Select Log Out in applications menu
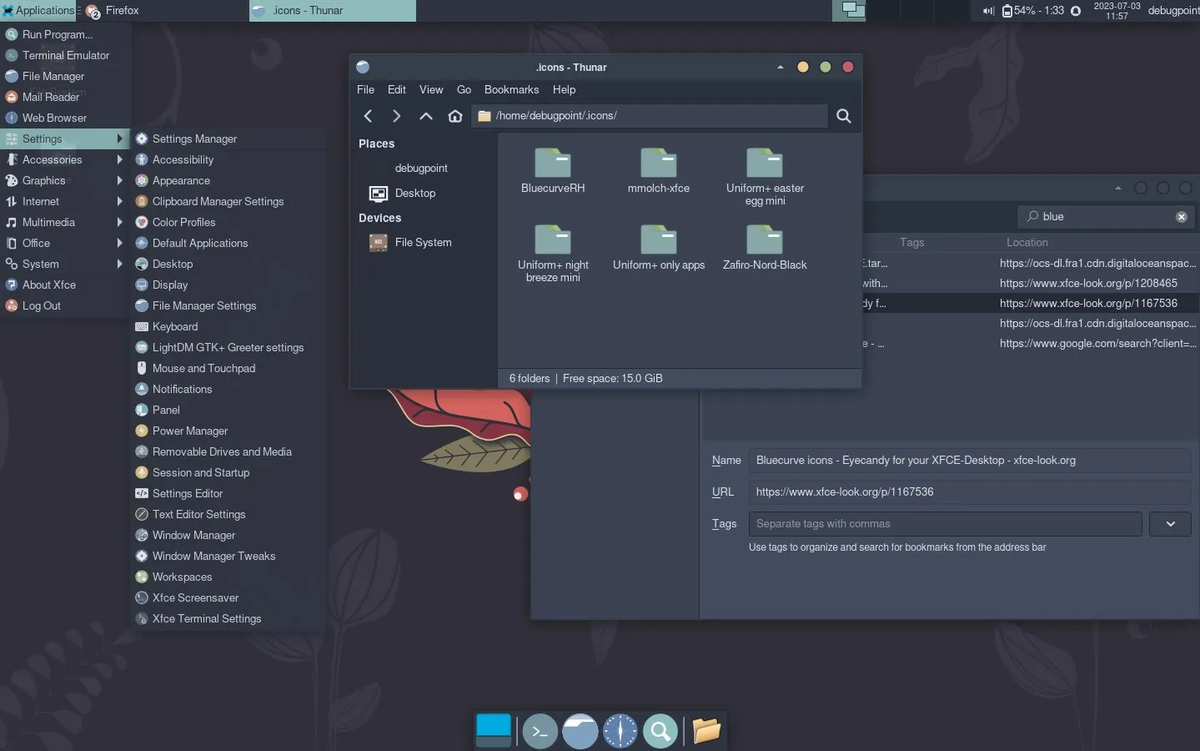The image size is (1200, 751). [x=66, y=306]
